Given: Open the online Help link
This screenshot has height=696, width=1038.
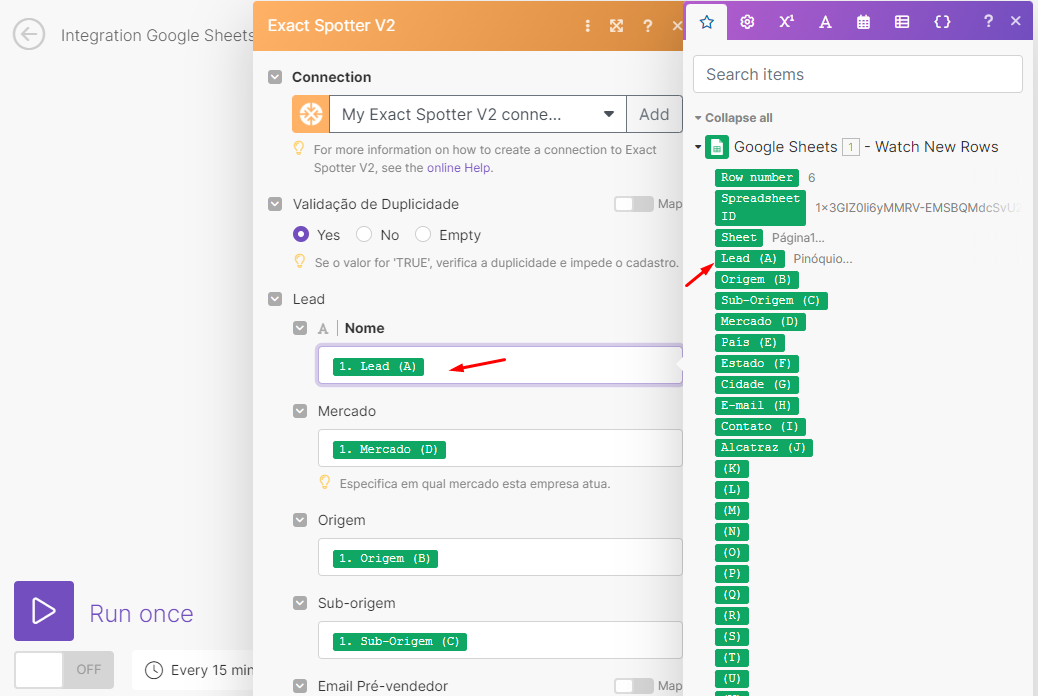Looking at the screenshot, I should [459, 168].
